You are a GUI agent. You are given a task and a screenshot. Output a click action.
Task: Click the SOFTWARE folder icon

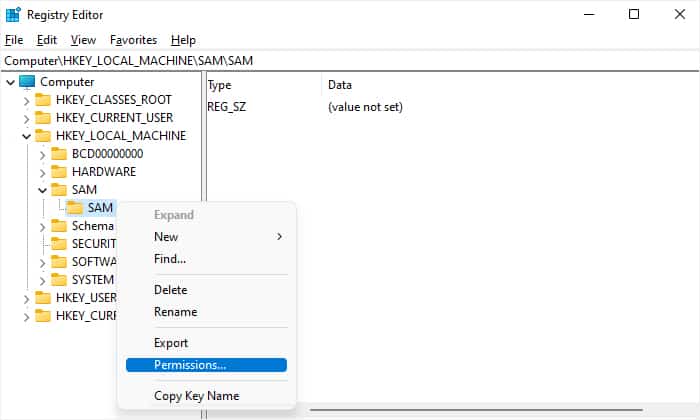tap(59, 262)
